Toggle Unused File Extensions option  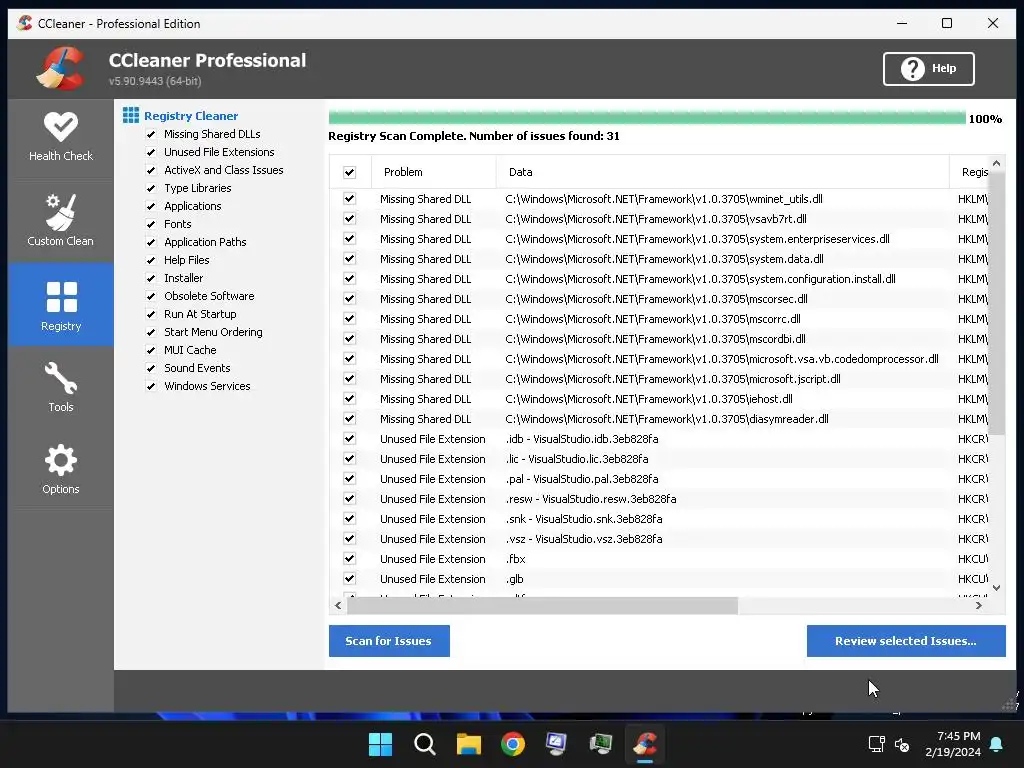point(151,152)
